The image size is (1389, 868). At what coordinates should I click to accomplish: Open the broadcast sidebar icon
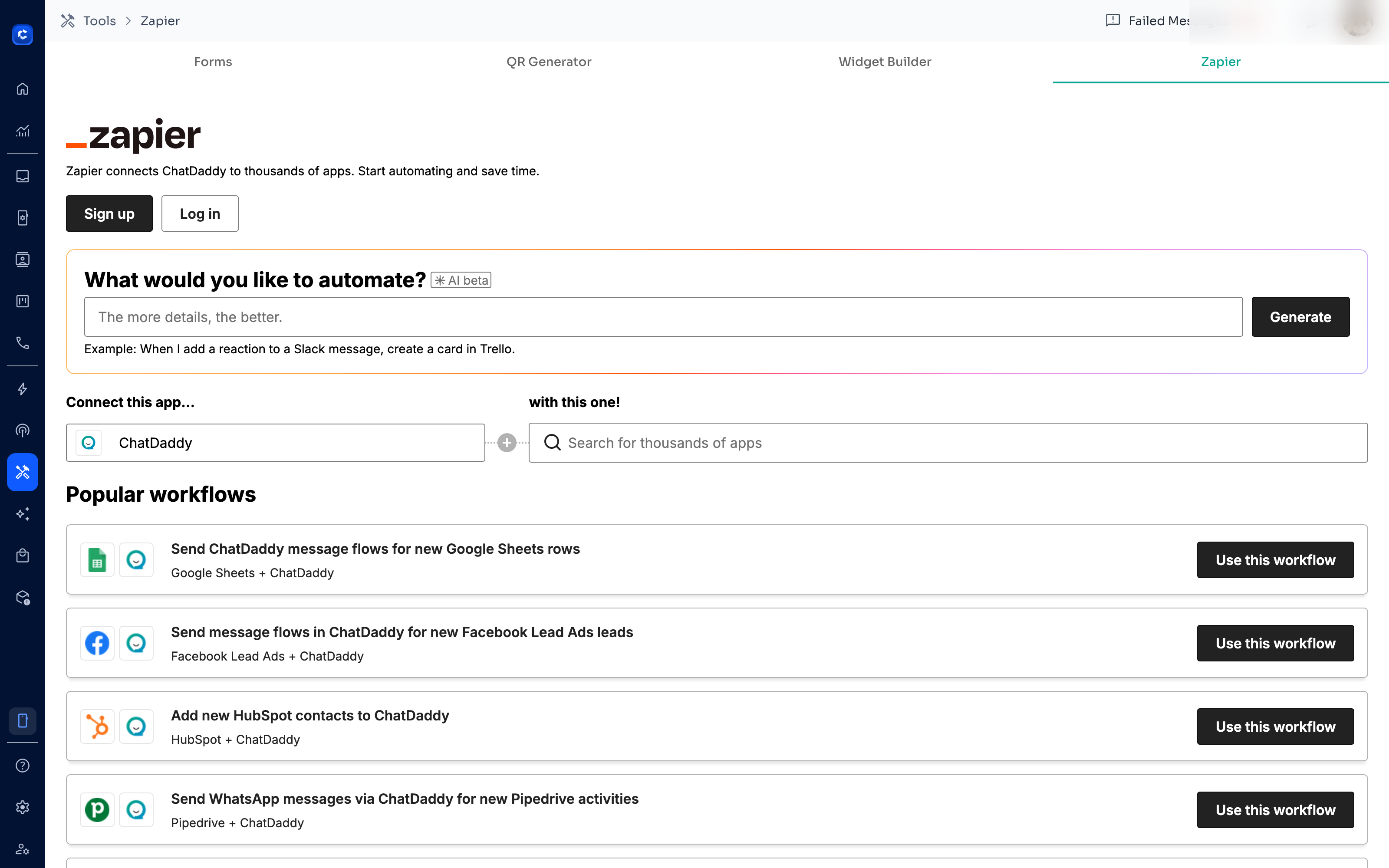pos(23,431)
